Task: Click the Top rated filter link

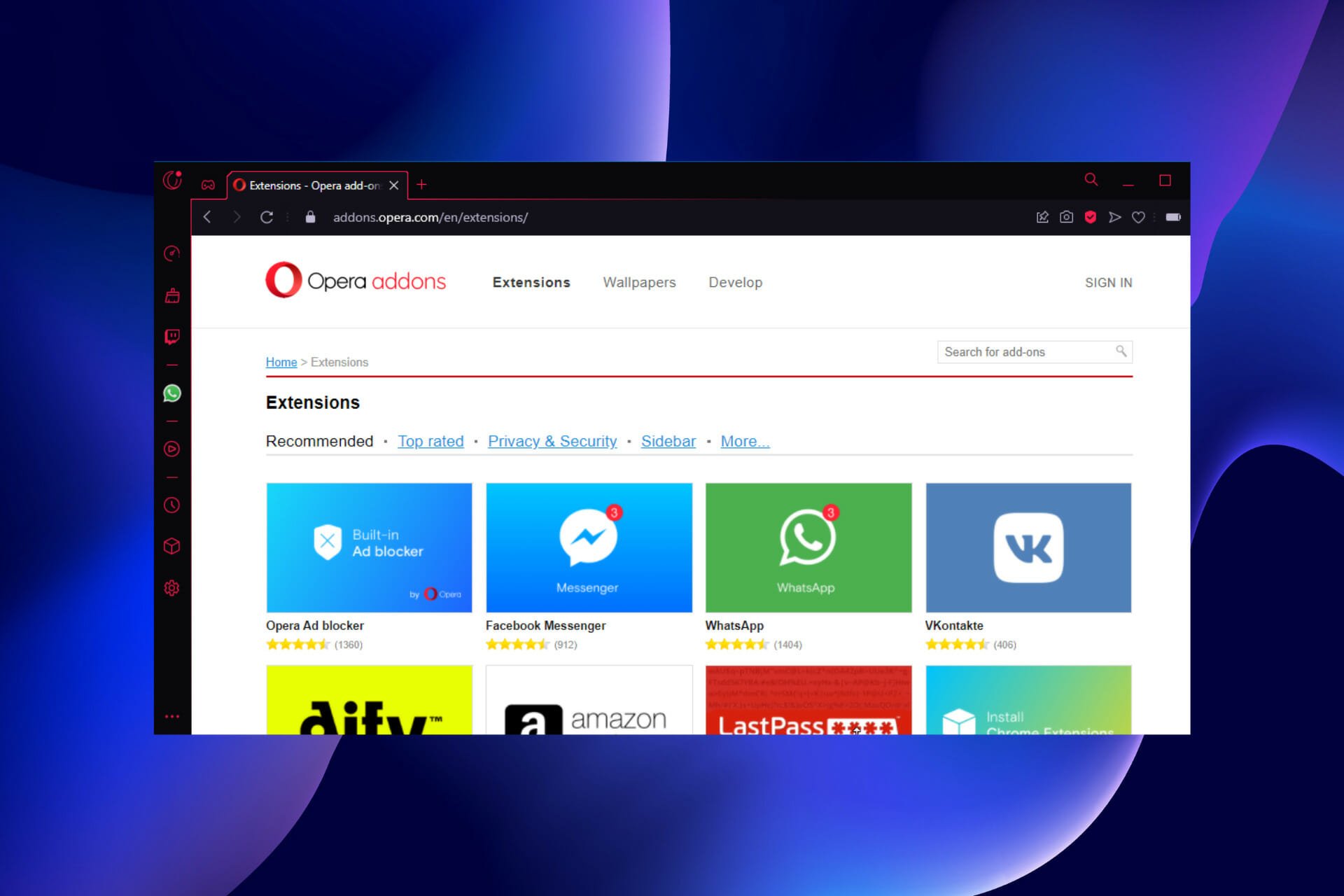Action: coord(430,441)
